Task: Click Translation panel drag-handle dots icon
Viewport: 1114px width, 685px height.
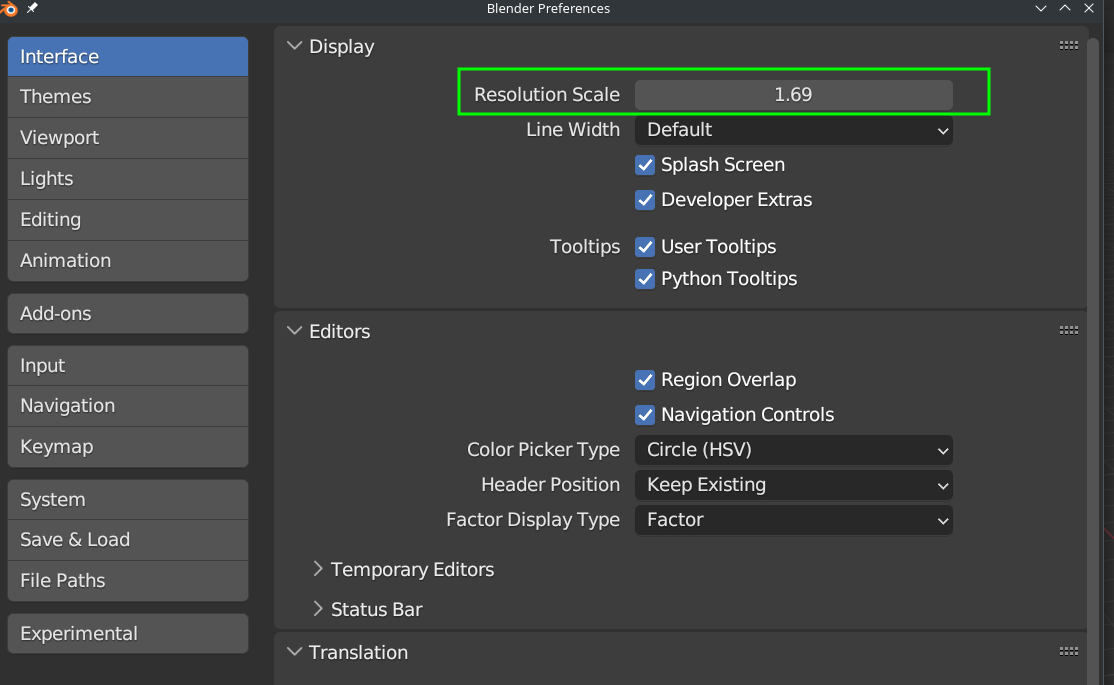Action: point(1068,652)
